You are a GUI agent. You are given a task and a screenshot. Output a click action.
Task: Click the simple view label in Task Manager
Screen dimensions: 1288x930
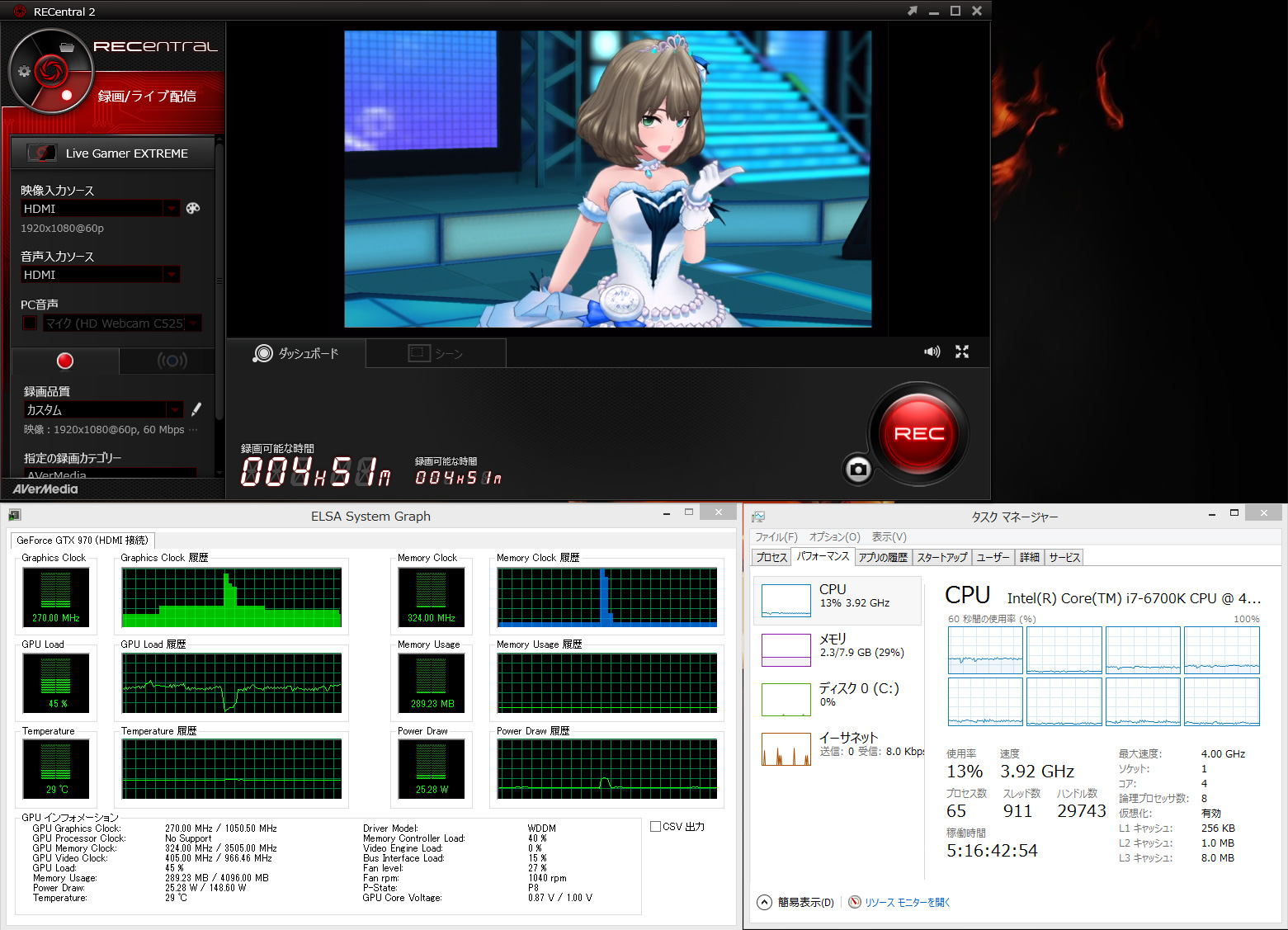[805, 902]
